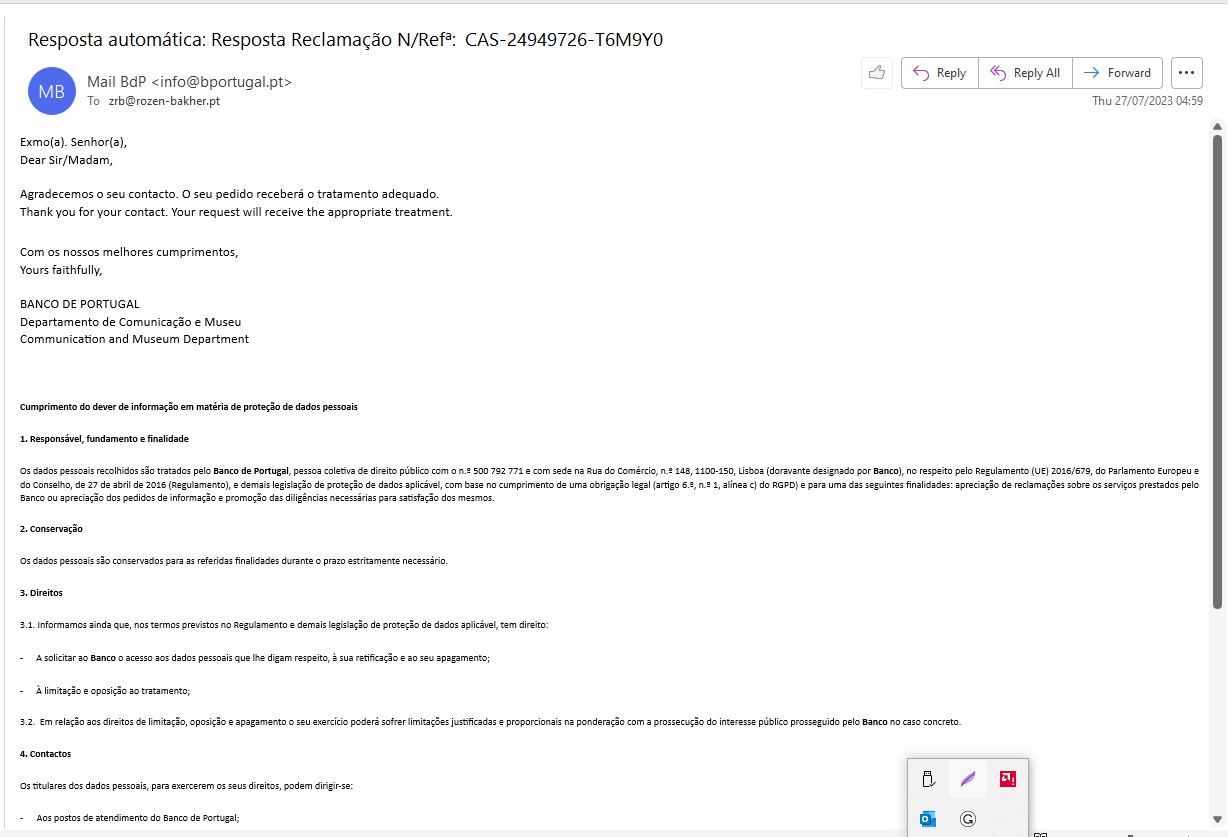The image size is (1228, 837).
Task: Click Reply All for this message
Action: [1025, 73]
